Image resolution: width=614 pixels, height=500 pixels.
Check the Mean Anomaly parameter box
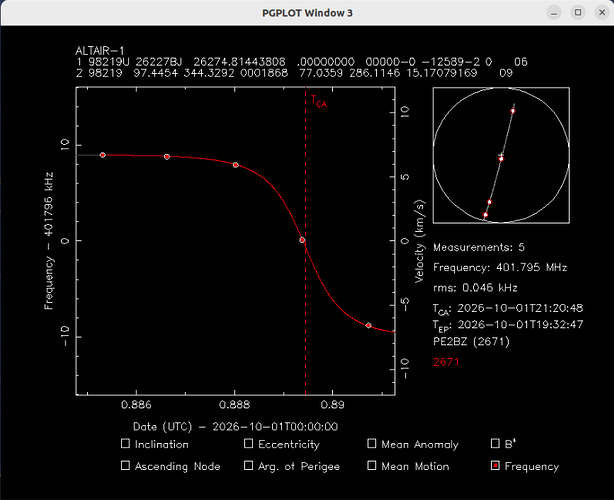point(372,444)
